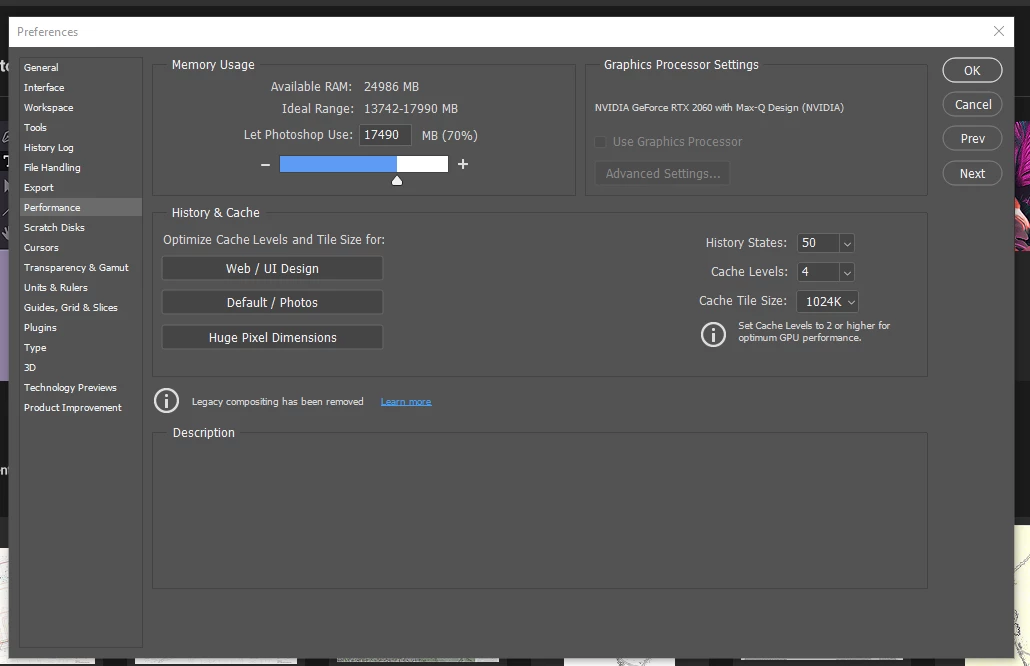
Task: Click the Advanced Settings... button
Action: tap(663, 173)
